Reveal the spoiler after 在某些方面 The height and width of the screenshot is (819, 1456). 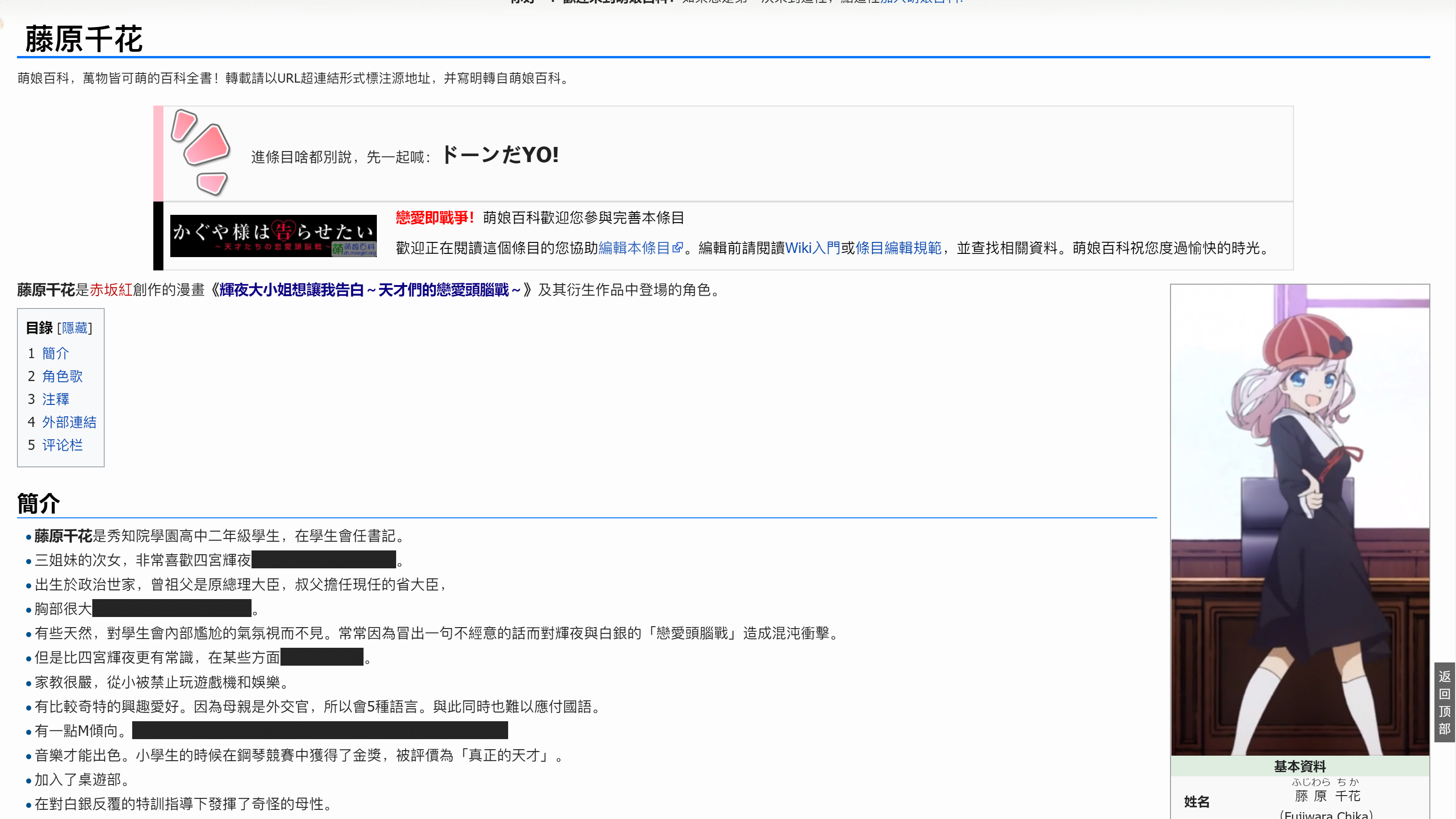pos(322,657)
